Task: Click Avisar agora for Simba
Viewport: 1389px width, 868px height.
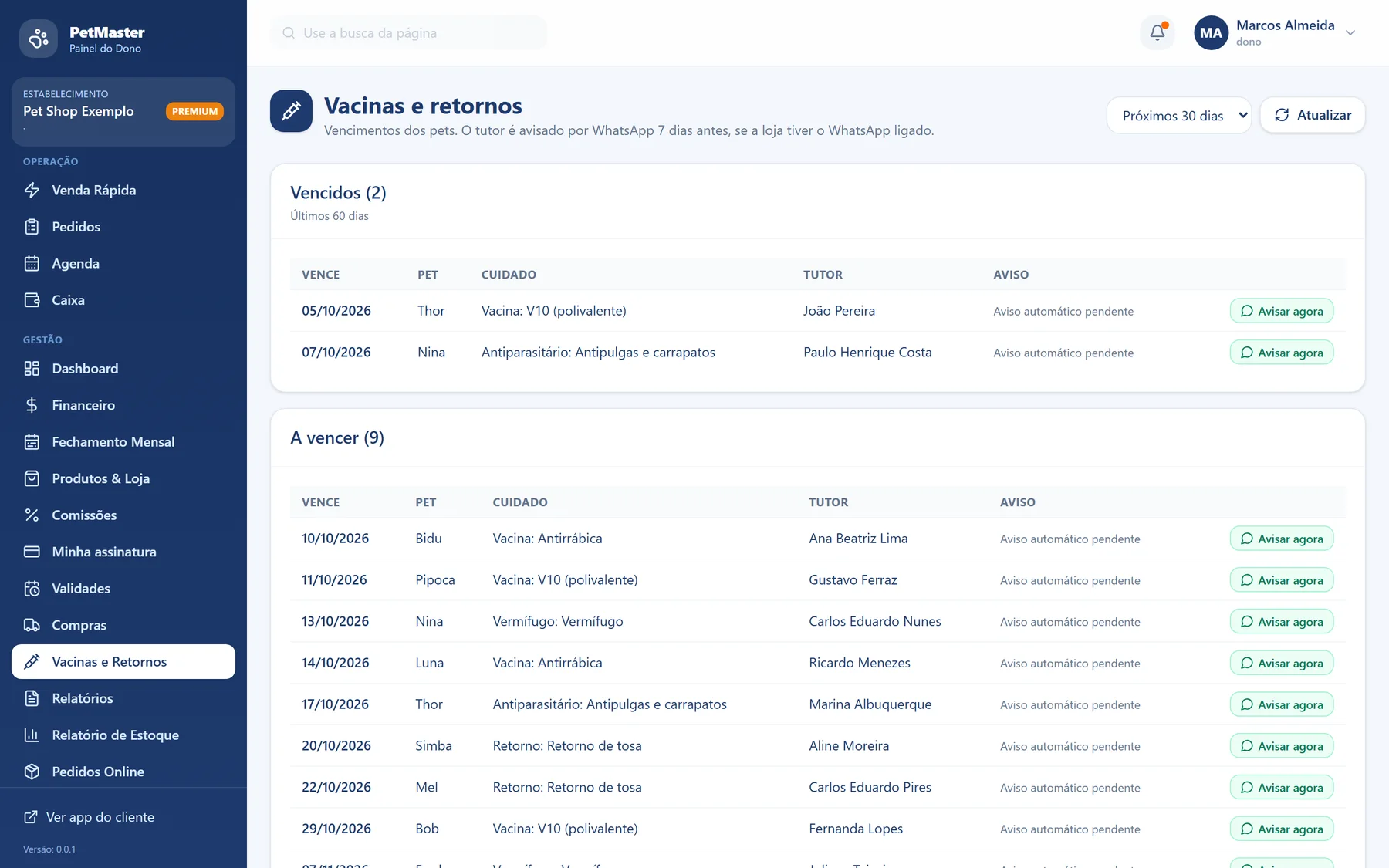Action: pos(1282,746)
